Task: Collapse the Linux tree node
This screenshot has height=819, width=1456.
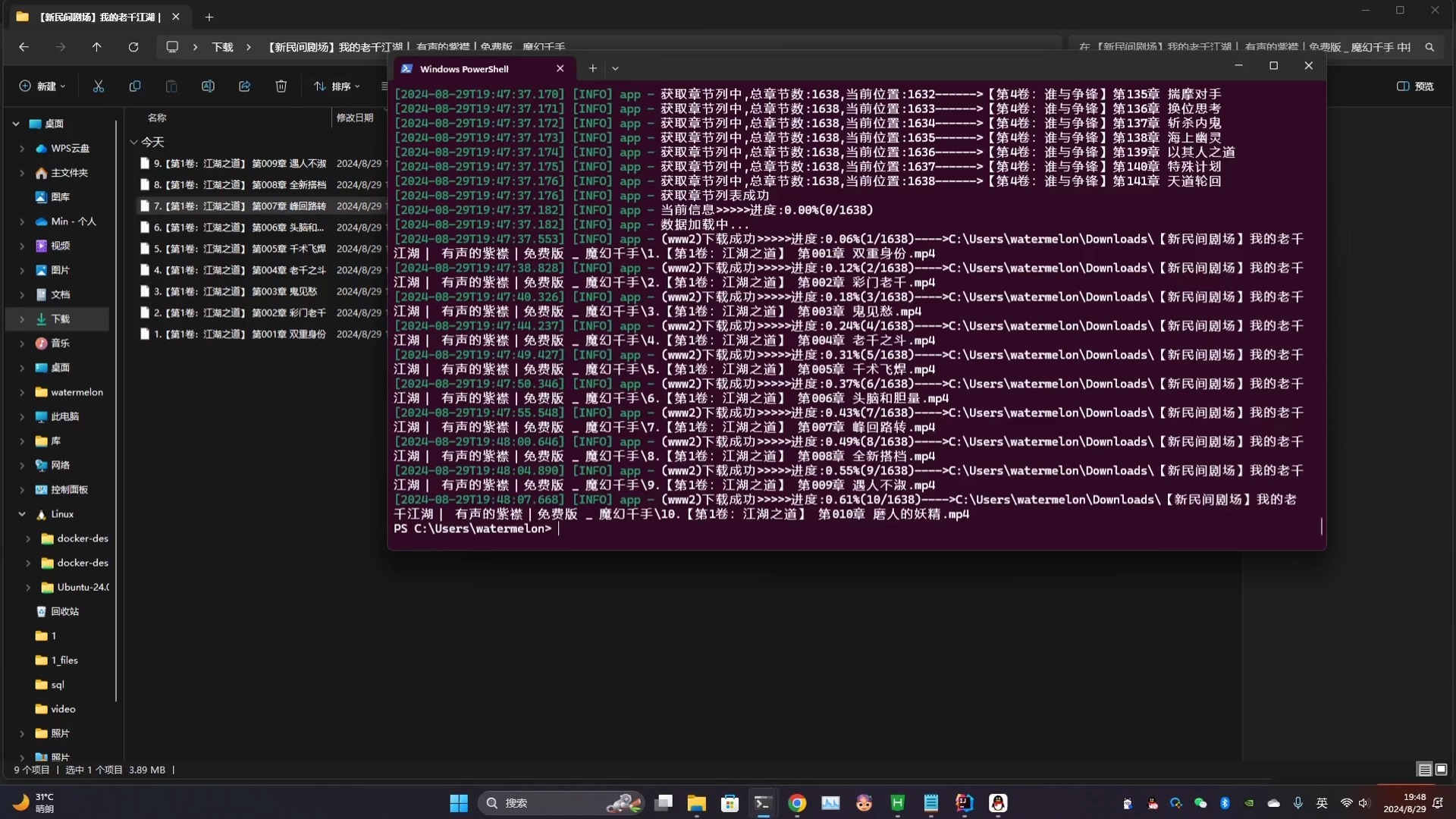Action: point(22,514)
